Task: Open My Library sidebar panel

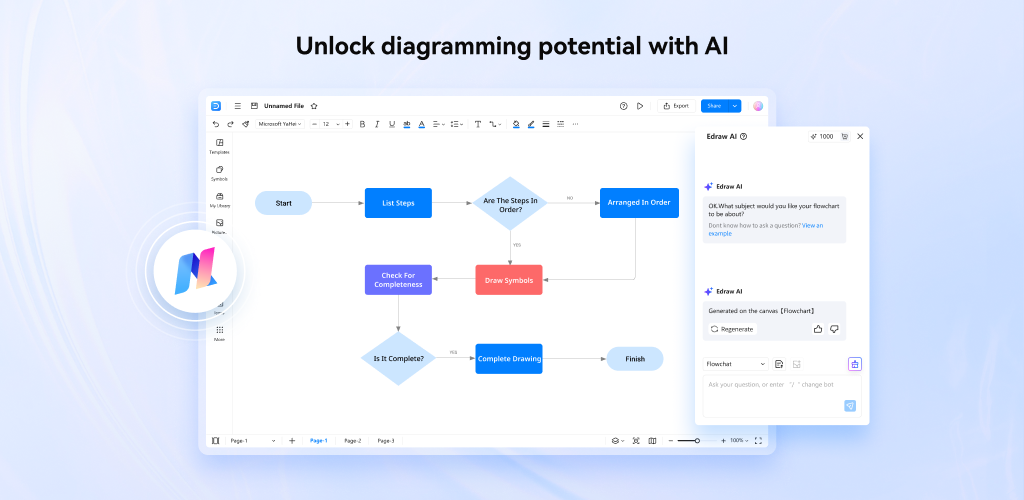Action: point(219,200)
